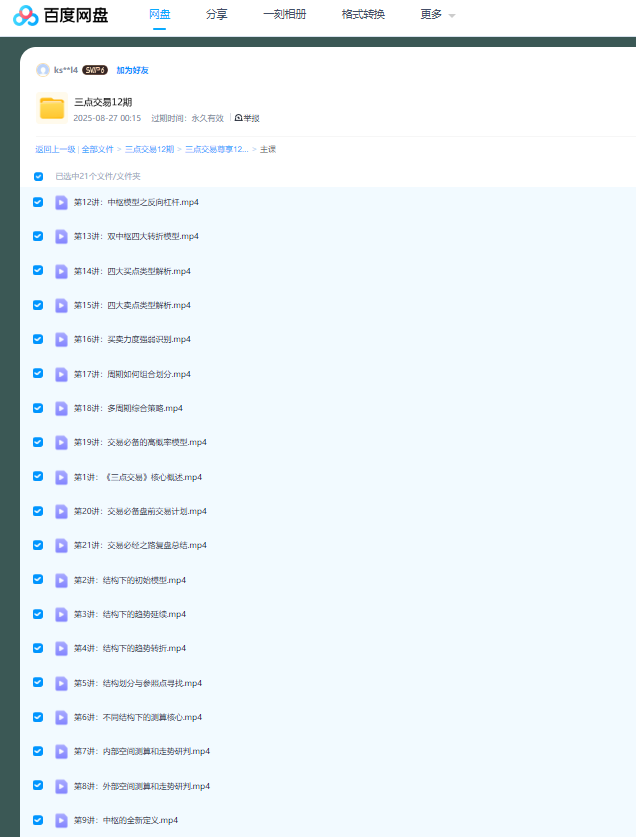
Task: Open the 一刻相册 tab
Action: (x=284, y=15)
